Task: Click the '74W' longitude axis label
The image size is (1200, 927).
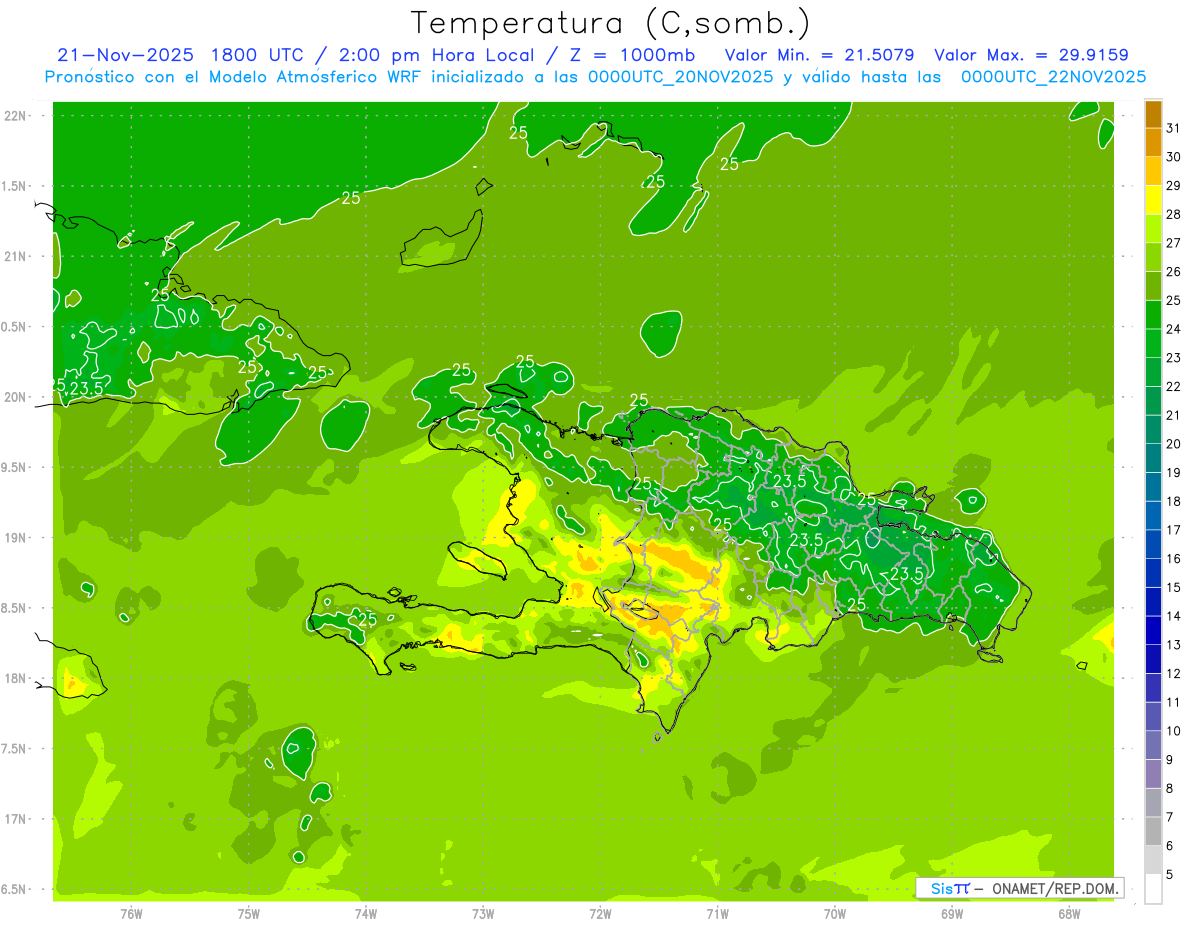Action: 366,914
